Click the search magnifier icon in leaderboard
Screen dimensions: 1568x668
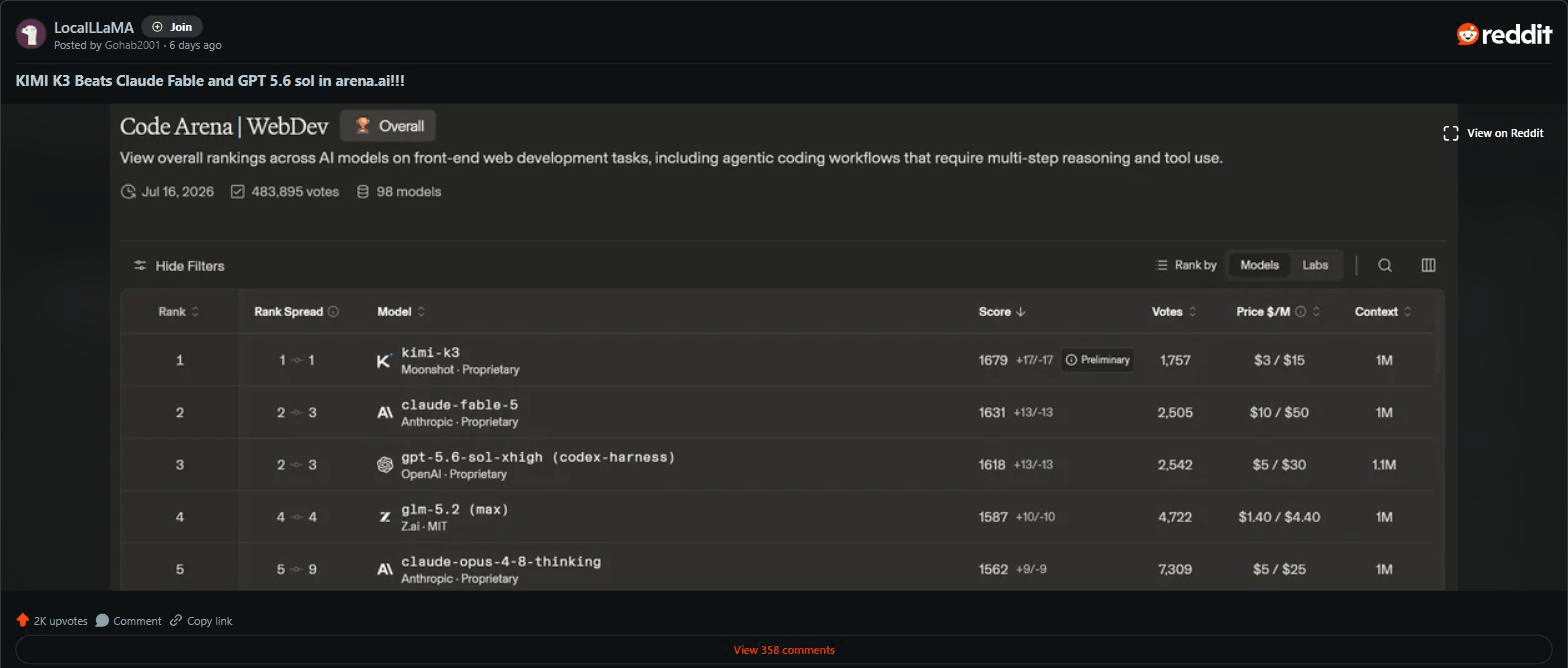(1385, 265)
